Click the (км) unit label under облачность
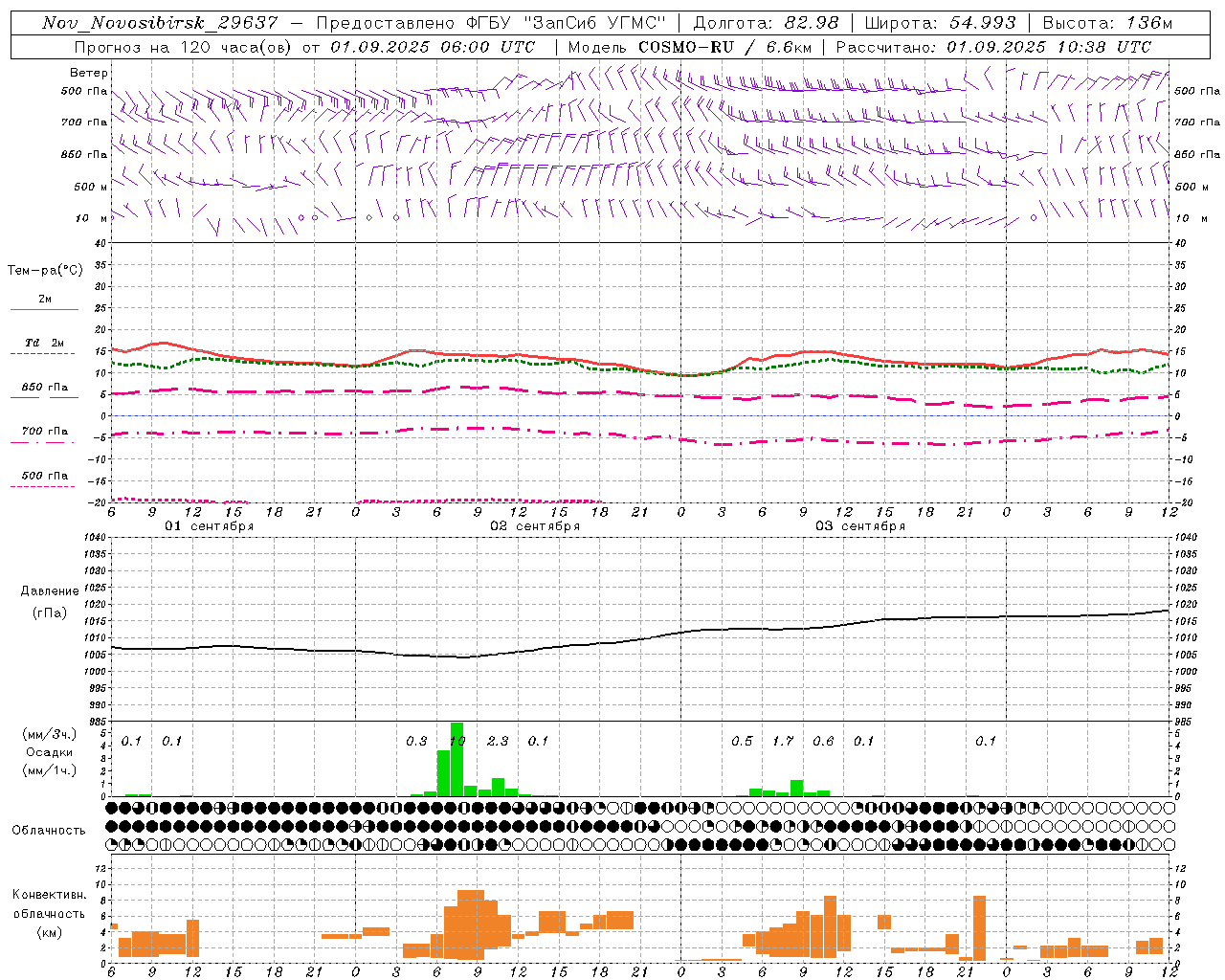 click(x=49, y=931)
